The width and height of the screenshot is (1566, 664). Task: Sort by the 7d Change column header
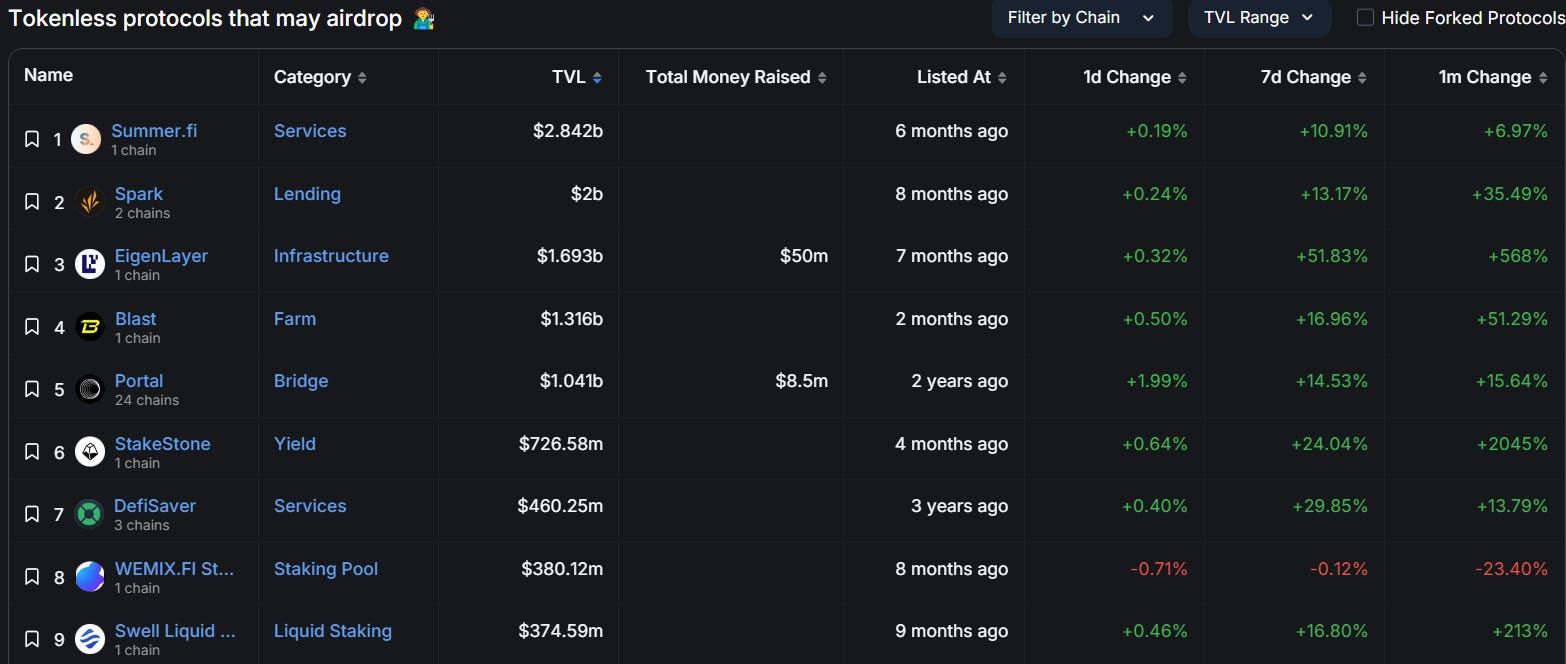pyautogui.click(x=1314, y=77)
